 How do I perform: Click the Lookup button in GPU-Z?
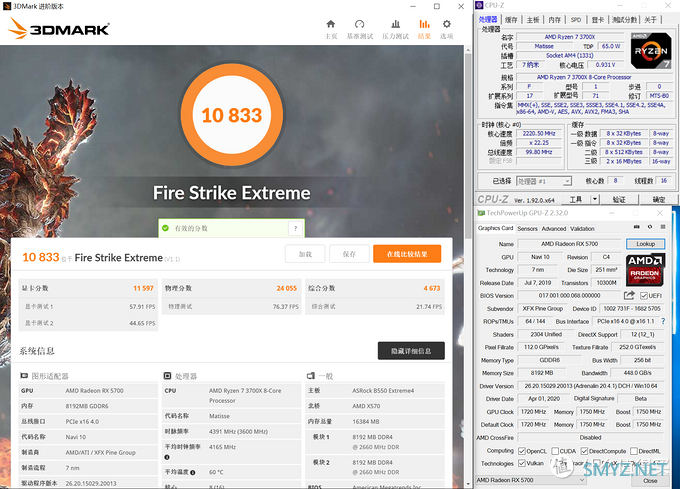tap(645, 244)
